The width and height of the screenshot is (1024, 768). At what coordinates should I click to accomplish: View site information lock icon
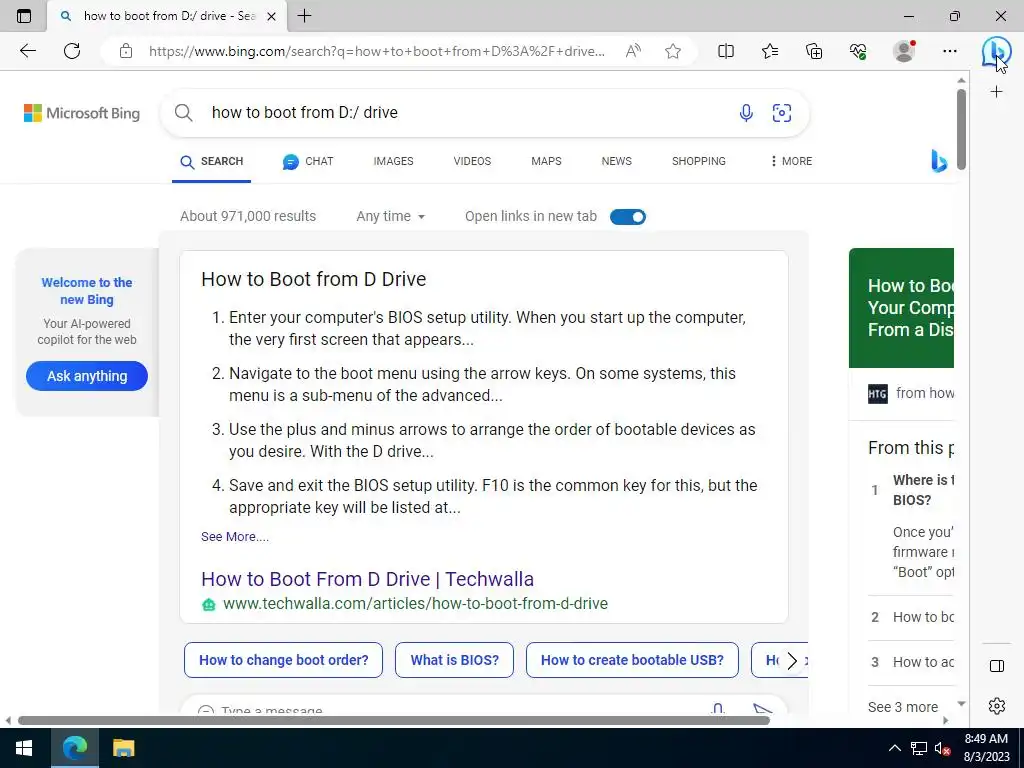coord(126,51)
